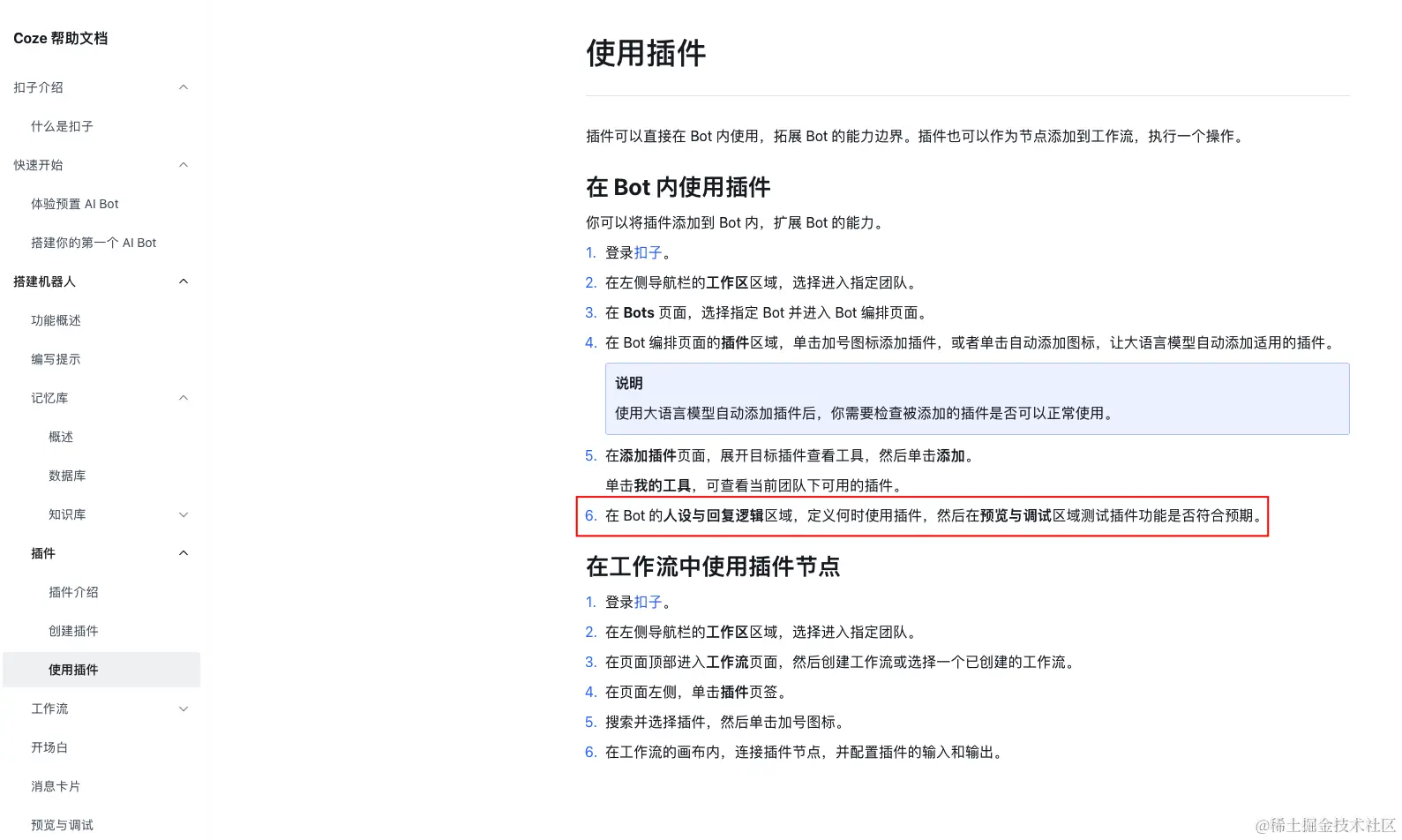Viewport: 1402px width, 840px height.
Task: Collapse the 搭建机器人 section chevron
Action: click(184, 281)
